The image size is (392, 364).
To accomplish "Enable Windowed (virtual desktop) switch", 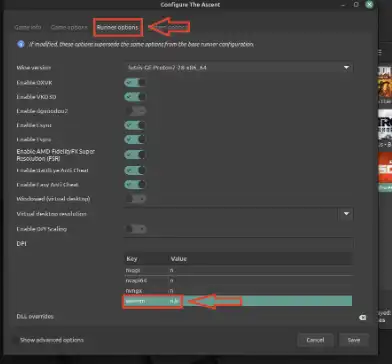I will click(135, 199).
